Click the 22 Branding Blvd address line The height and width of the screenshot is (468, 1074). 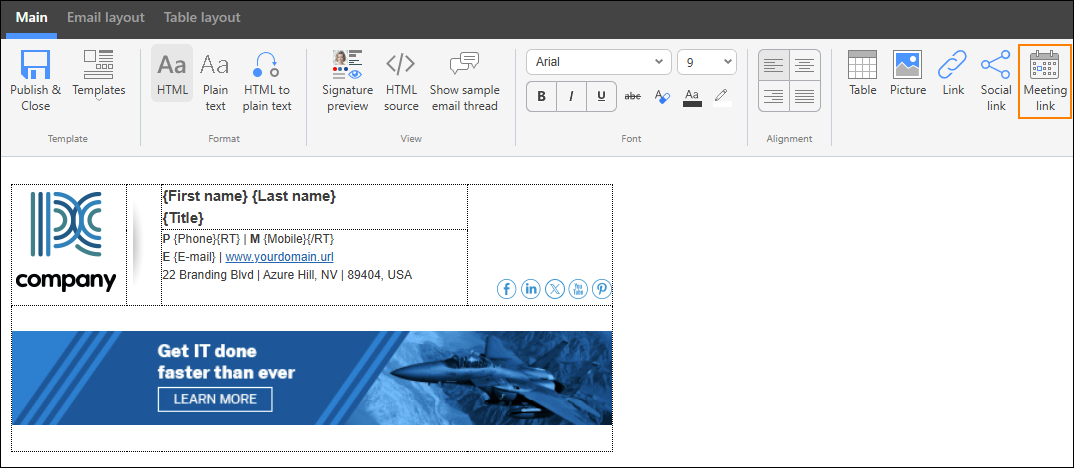(287, 275)
